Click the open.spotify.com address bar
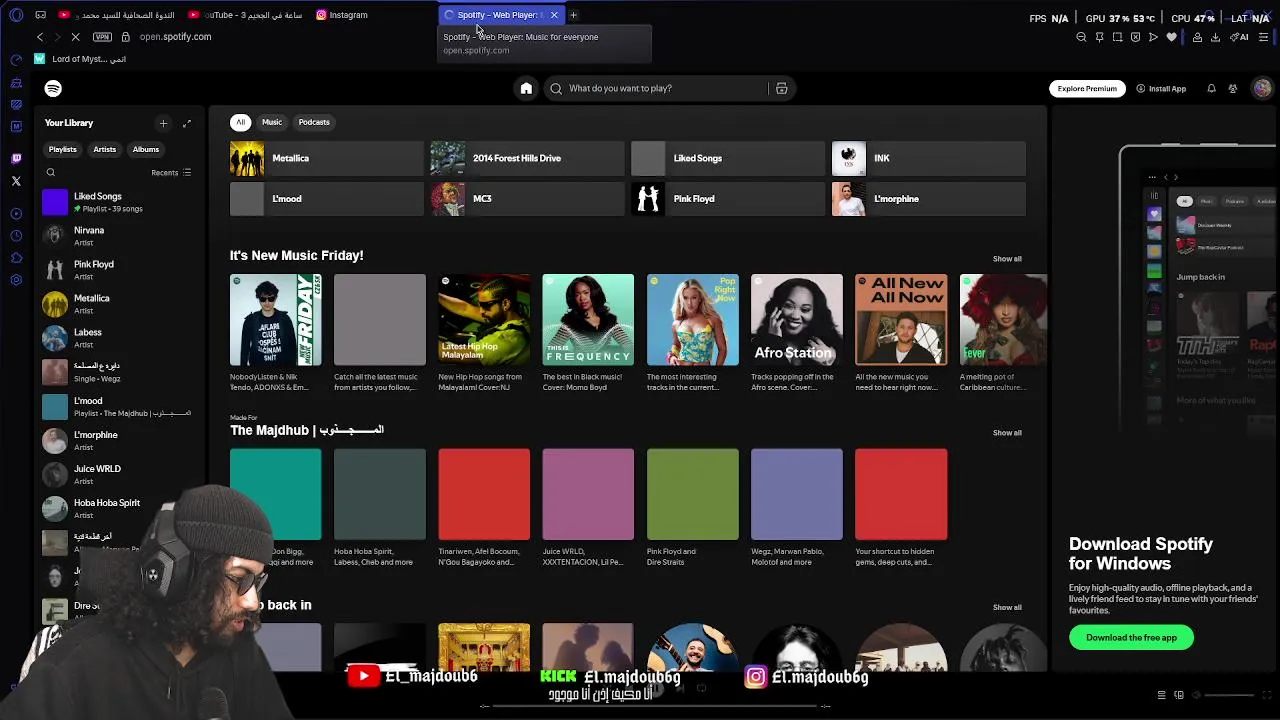Image resolution: width=1280 pixels, height=720 pixels. point(175,37)
